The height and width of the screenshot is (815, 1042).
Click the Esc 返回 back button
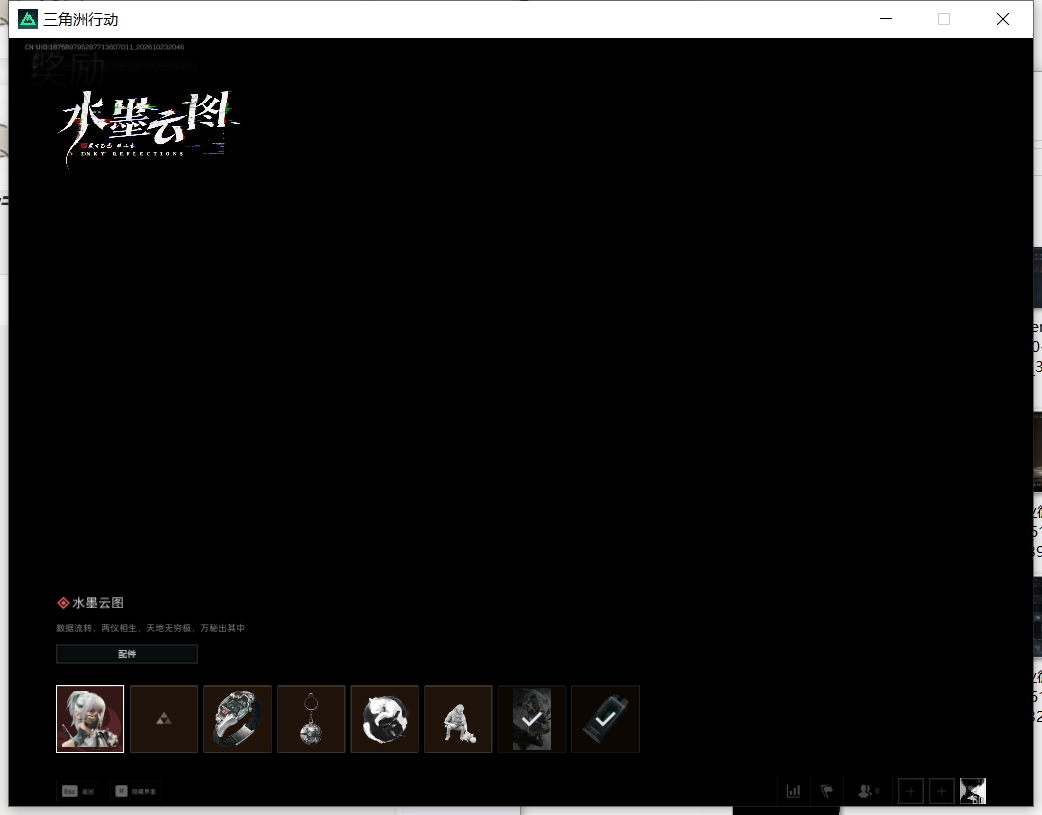(78, 791)
